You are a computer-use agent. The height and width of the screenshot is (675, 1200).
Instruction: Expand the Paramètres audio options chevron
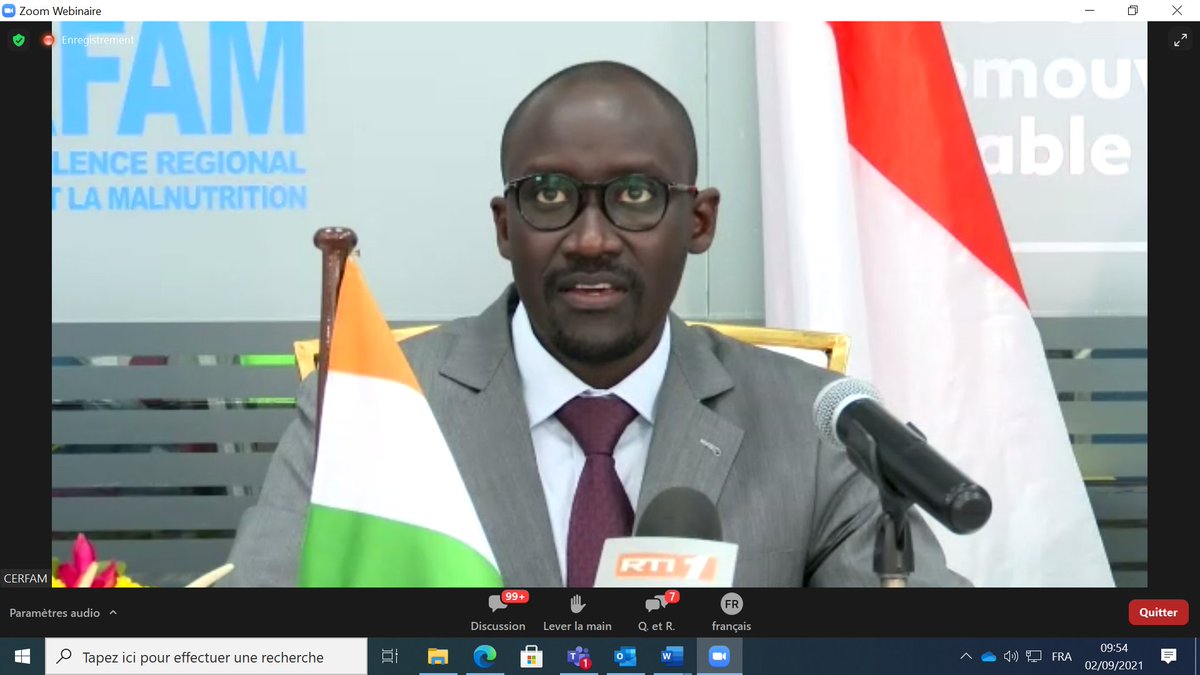pyautogui.click(x=113, y=613)
